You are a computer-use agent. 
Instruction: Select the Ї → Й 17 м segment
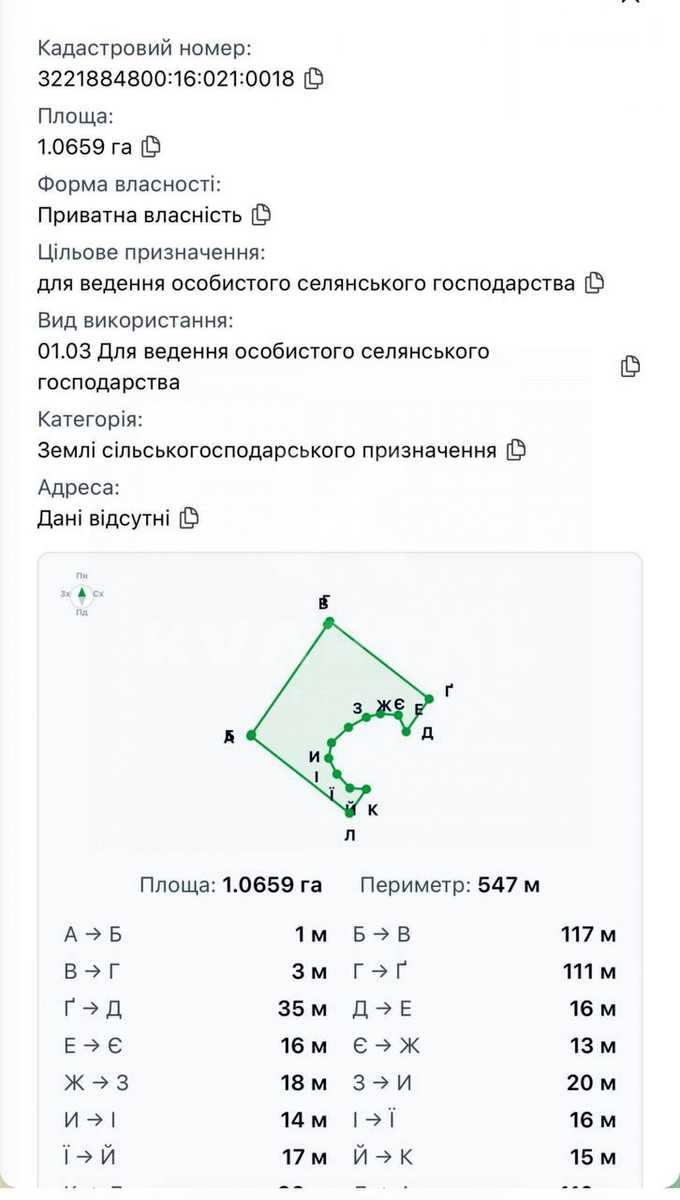[x=195, y=1157]
